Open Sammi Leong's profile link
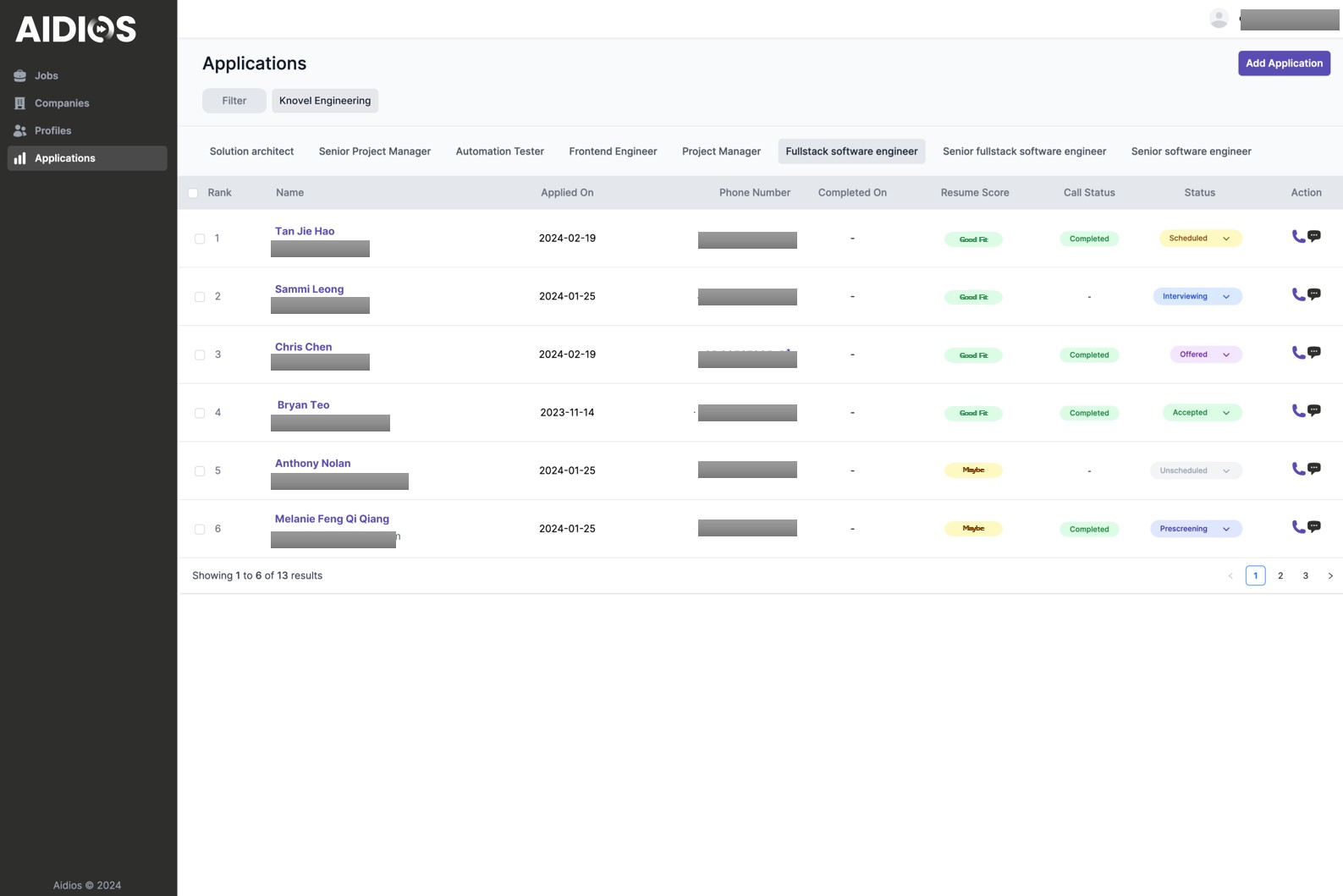 pyautogui.click(x=309, y=289)
